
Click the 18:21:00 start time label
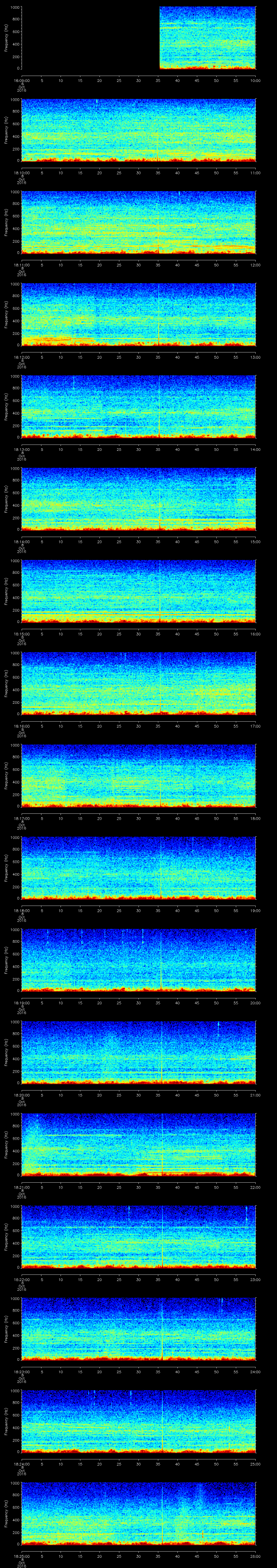[x=22, y=1187]
